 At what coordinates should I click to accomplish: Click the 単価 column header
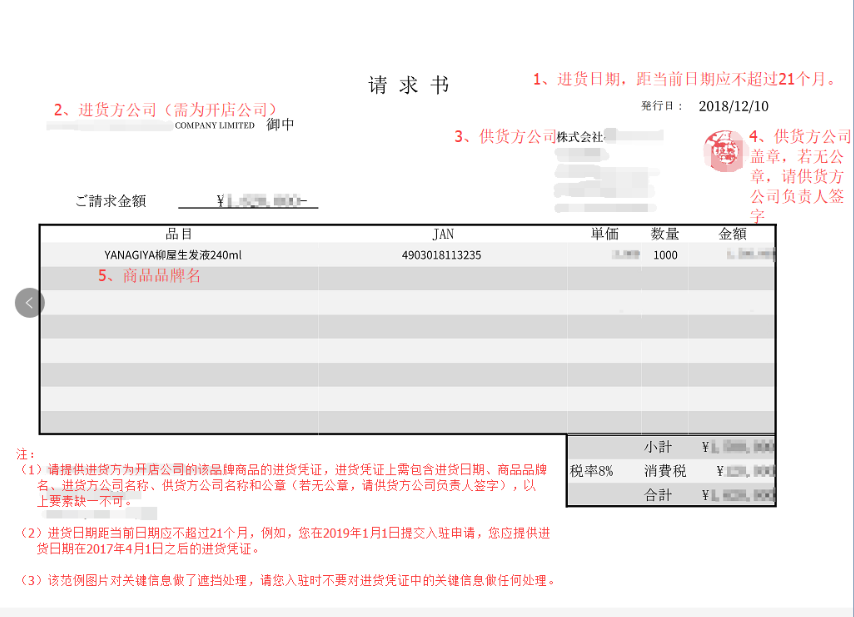pos(604,234)
